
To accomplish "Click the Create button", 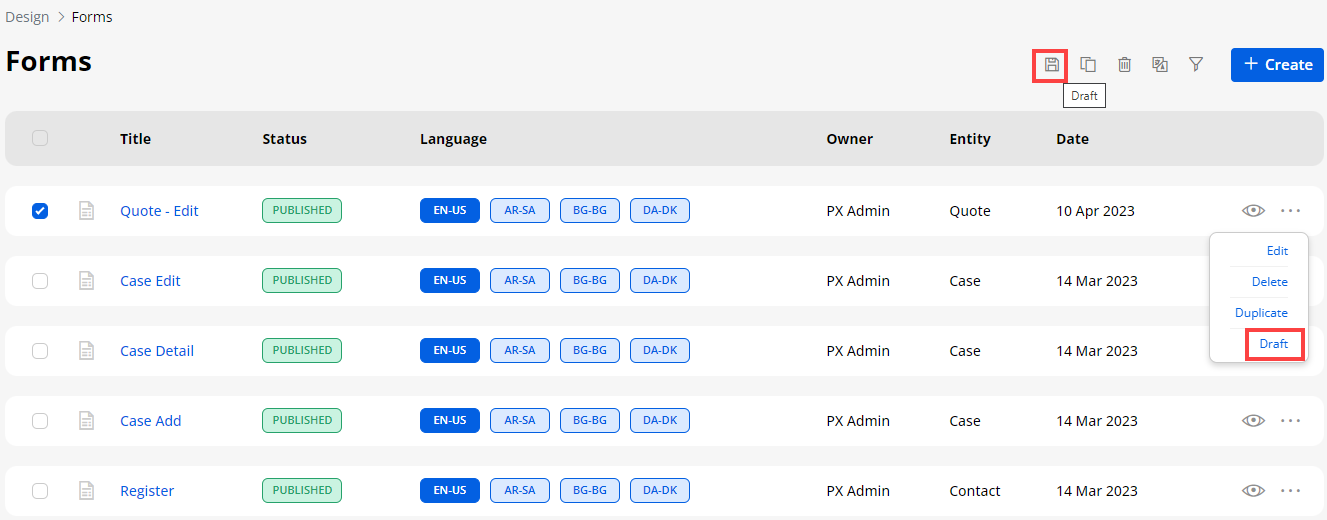I will coord(1277,65).
